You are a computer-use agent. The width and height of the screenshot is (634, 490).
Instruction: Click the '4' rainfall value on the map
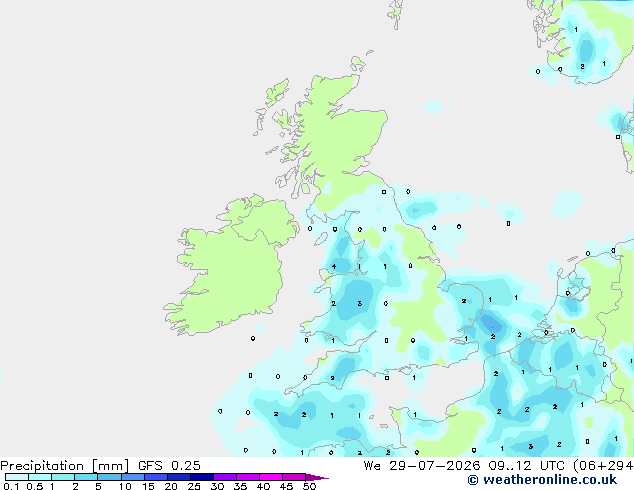click(334, 266)
